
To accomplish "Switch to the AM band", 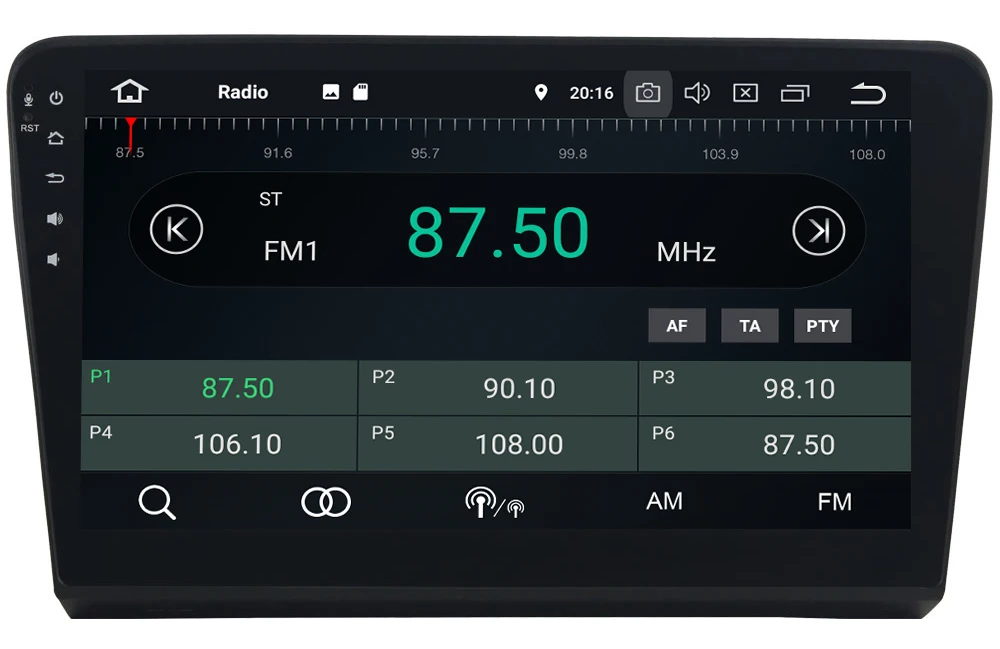I will [x=664, y=501].
